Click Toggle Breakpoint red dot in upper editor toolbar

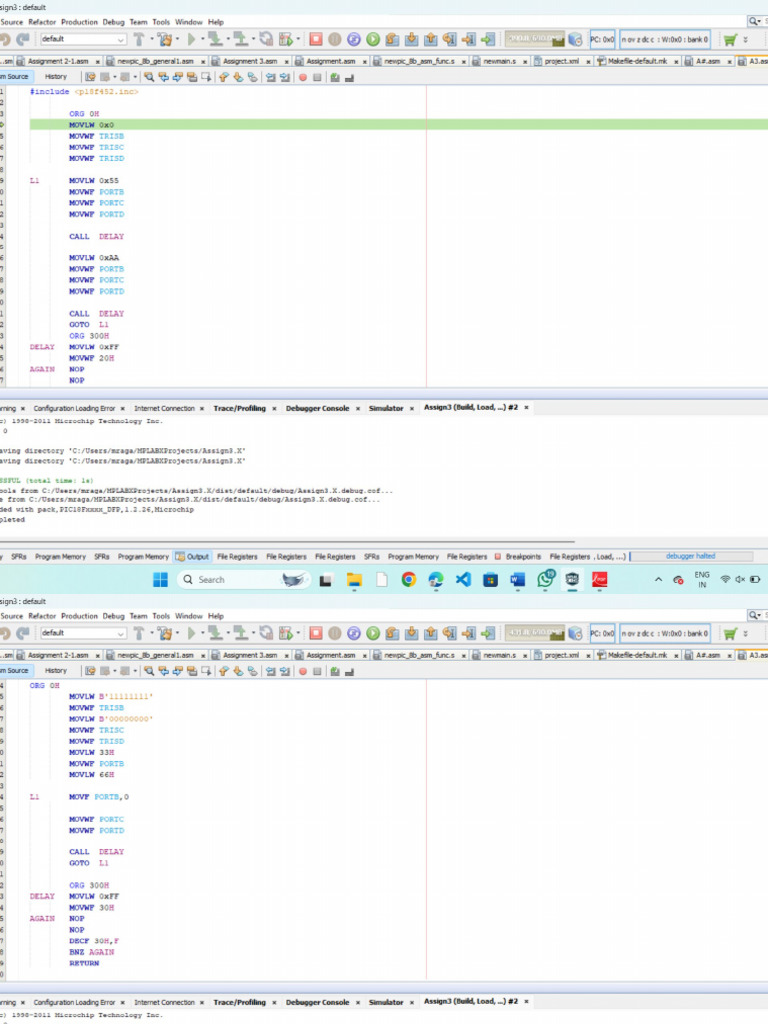tap(303, 77)
